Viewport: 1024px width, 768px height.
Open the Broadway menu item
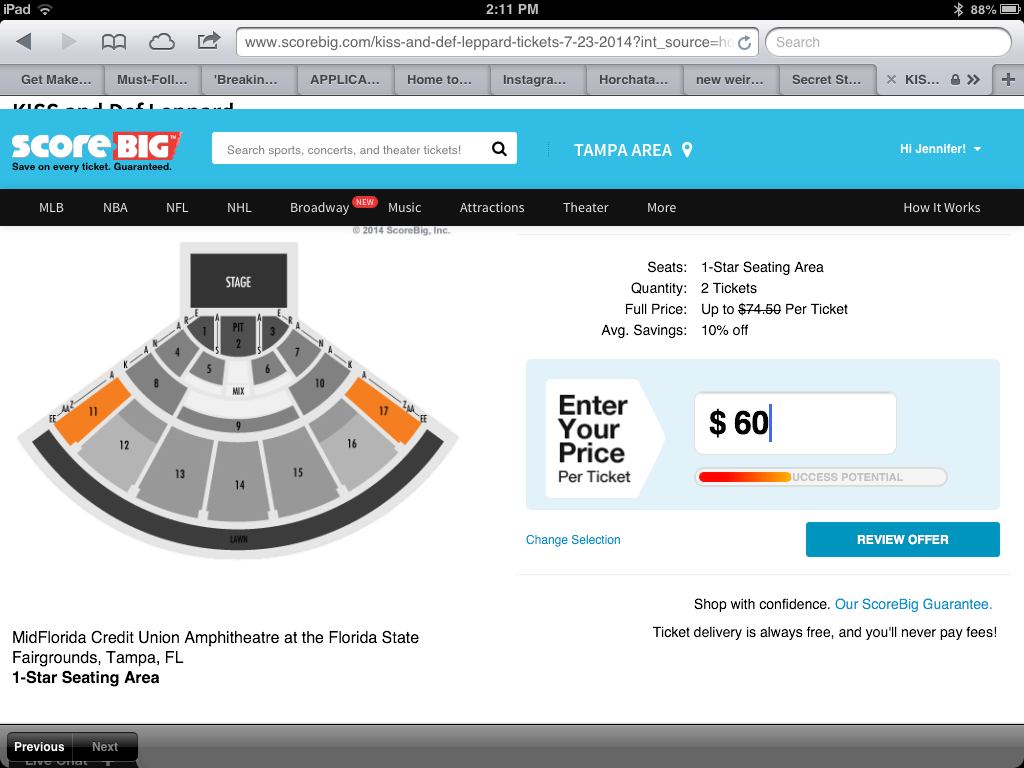coord(319,208)
